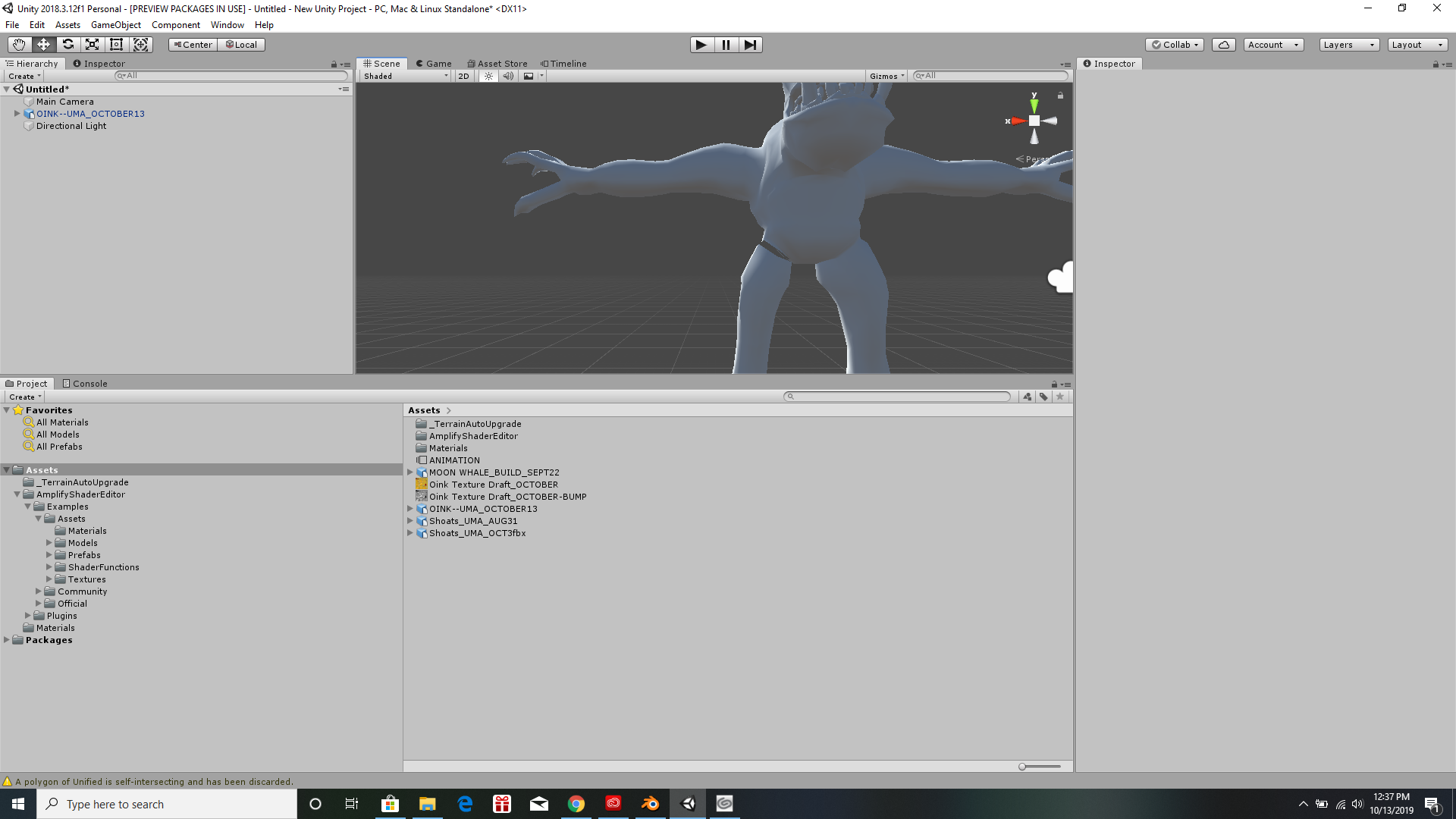Lock the Scene gizmo orientation
The height and width of the screenshot is (819, 1456).
tap(1060, 96)
